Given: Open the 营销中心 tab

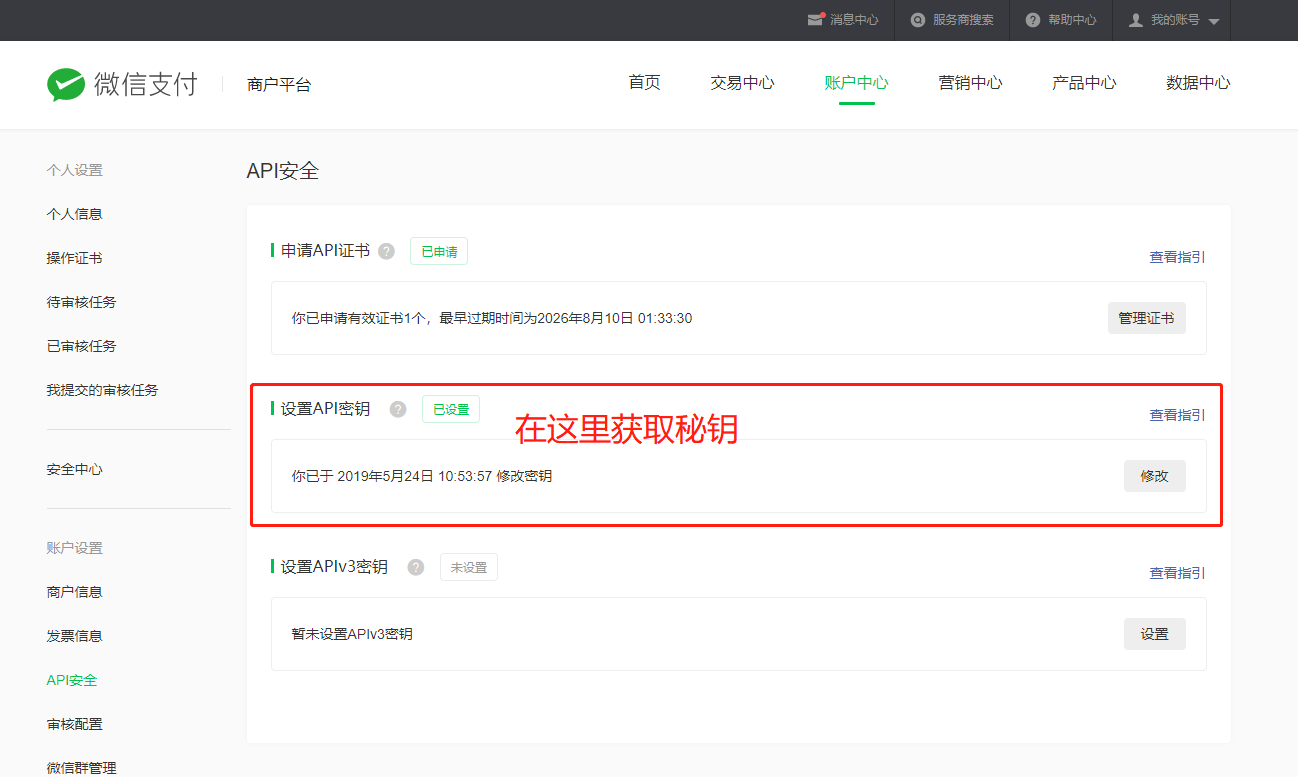Looking at the screenshot, I should (x=970, y=83).
